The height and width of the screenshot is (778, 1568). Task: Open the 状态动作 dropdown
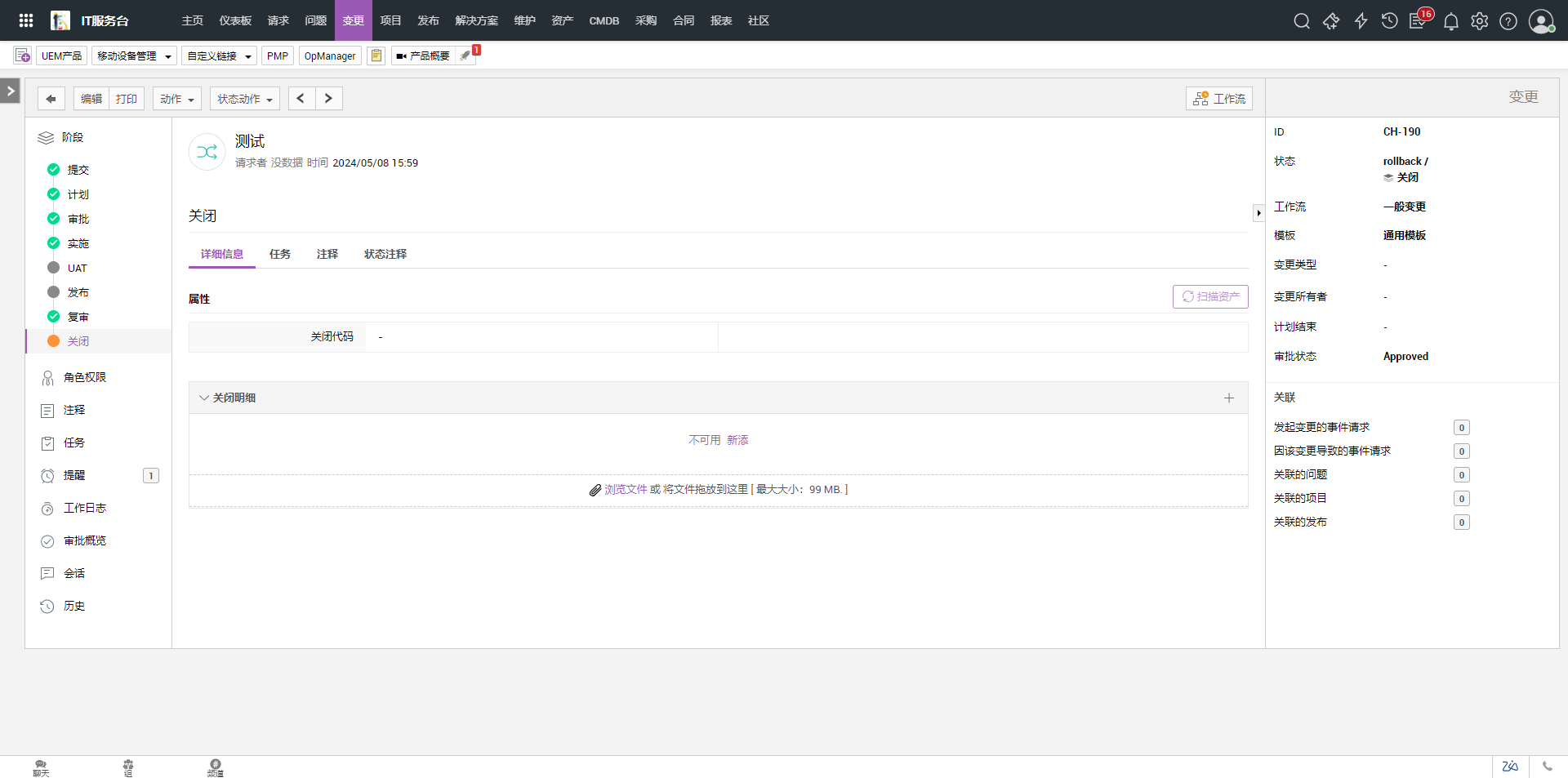(x=244, y=99)
